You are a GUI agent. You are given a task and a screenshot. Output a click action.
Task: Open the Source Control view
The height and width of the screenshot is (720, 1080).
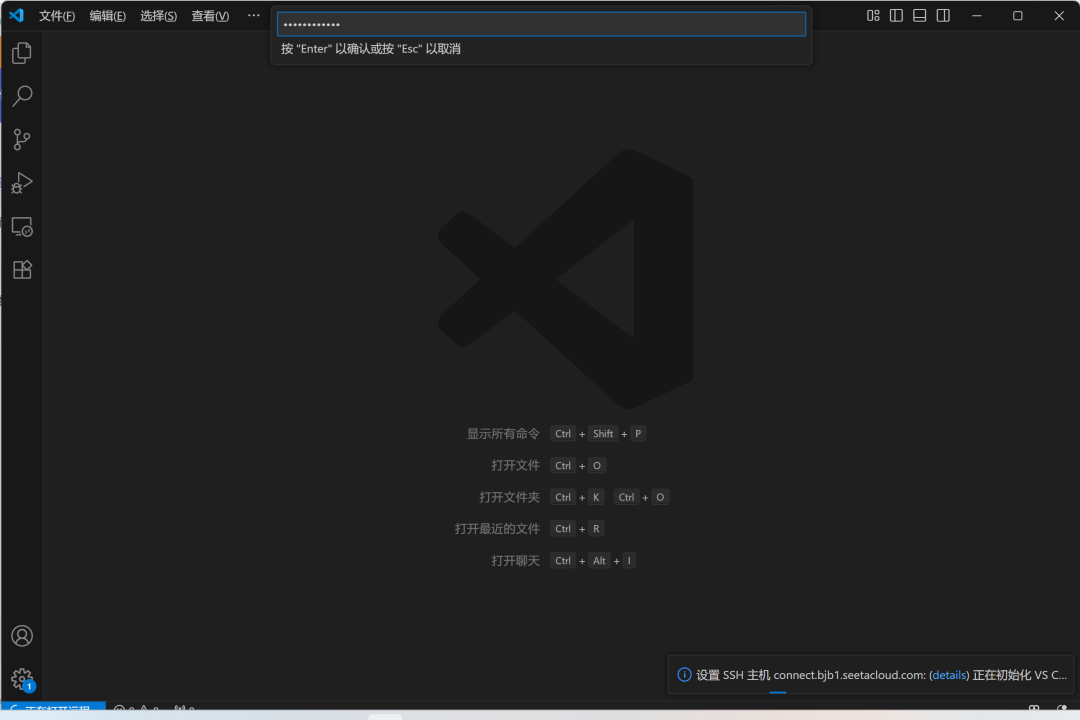click(22, 140)
